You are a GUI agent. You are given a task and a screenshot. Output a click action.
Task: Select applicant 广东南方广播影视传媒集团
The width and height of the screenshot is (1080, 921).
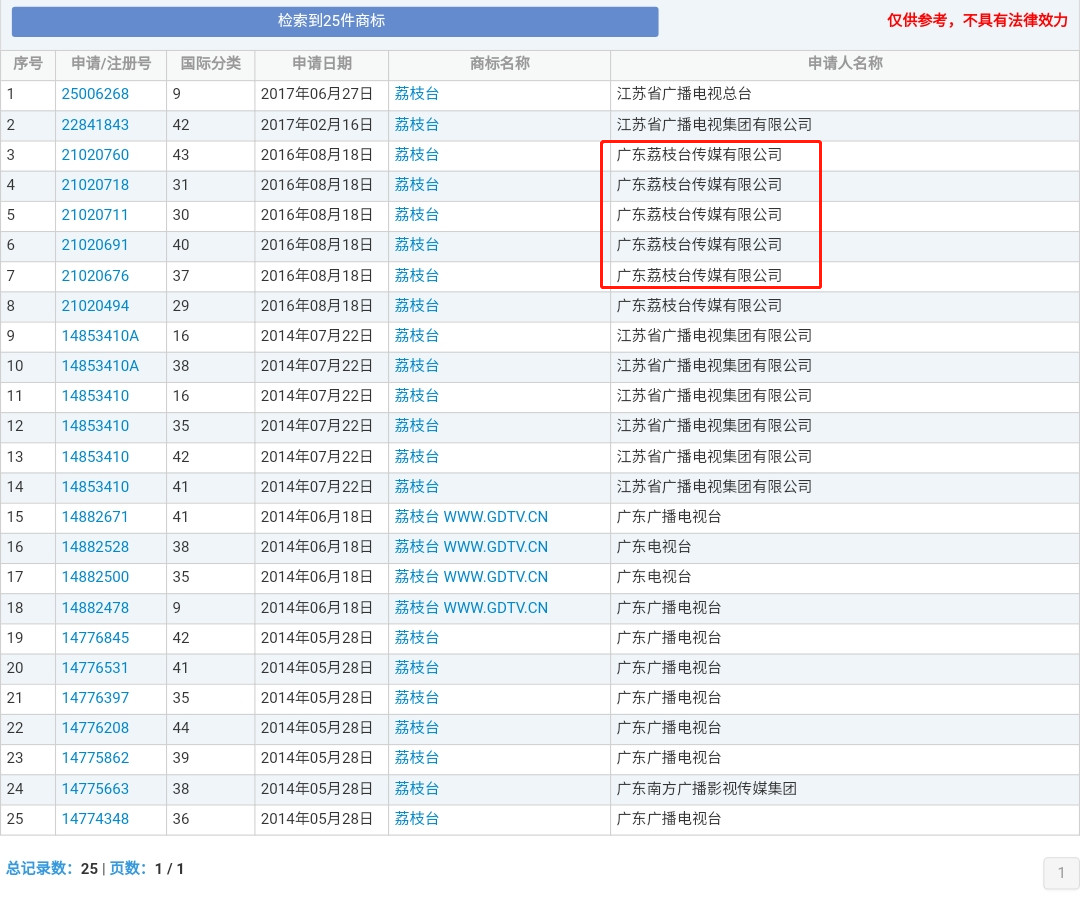tap(707, 789)
